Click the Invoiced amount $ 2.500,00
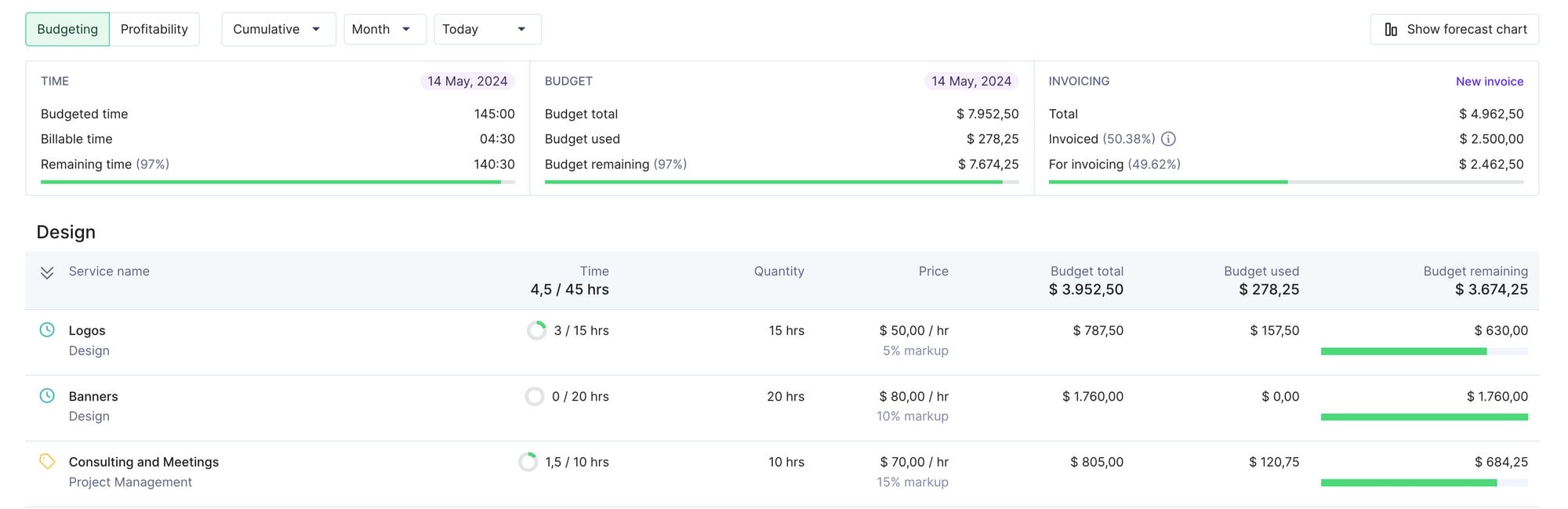 coord(1491,139)
